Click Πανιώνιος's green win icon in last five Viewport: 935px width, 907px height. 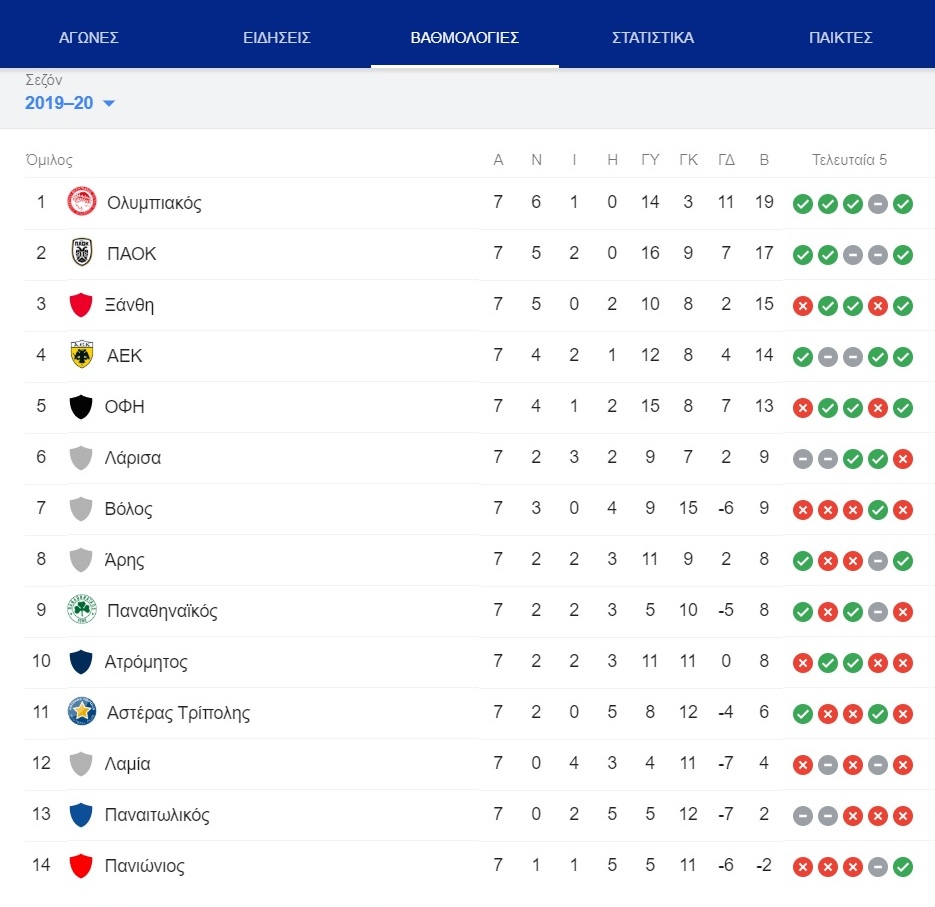pos(903,866)
